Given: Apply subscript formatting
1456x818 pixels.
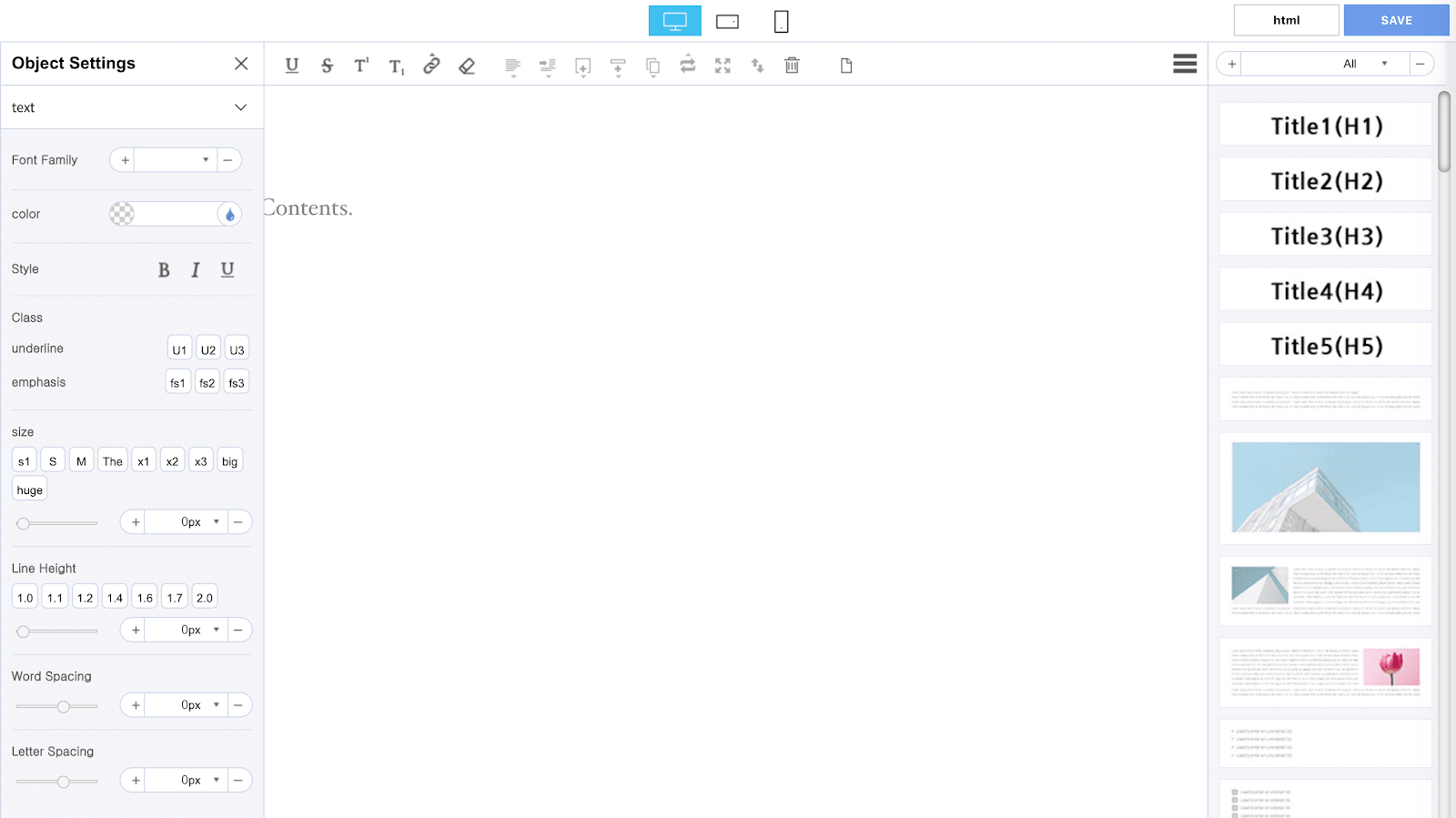Looking at the screenshot, I should tap(397, 66).
